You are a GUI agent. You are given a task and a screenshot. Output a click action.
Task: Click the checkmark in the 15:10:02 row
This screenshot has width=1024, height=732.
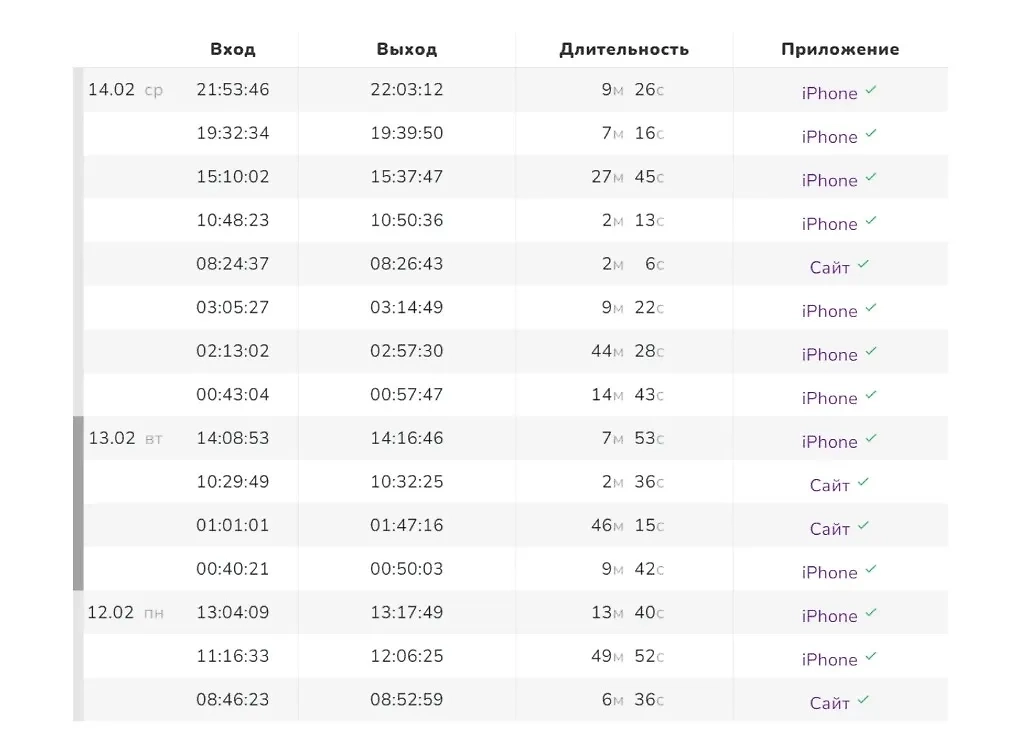(x=871, y=178)
